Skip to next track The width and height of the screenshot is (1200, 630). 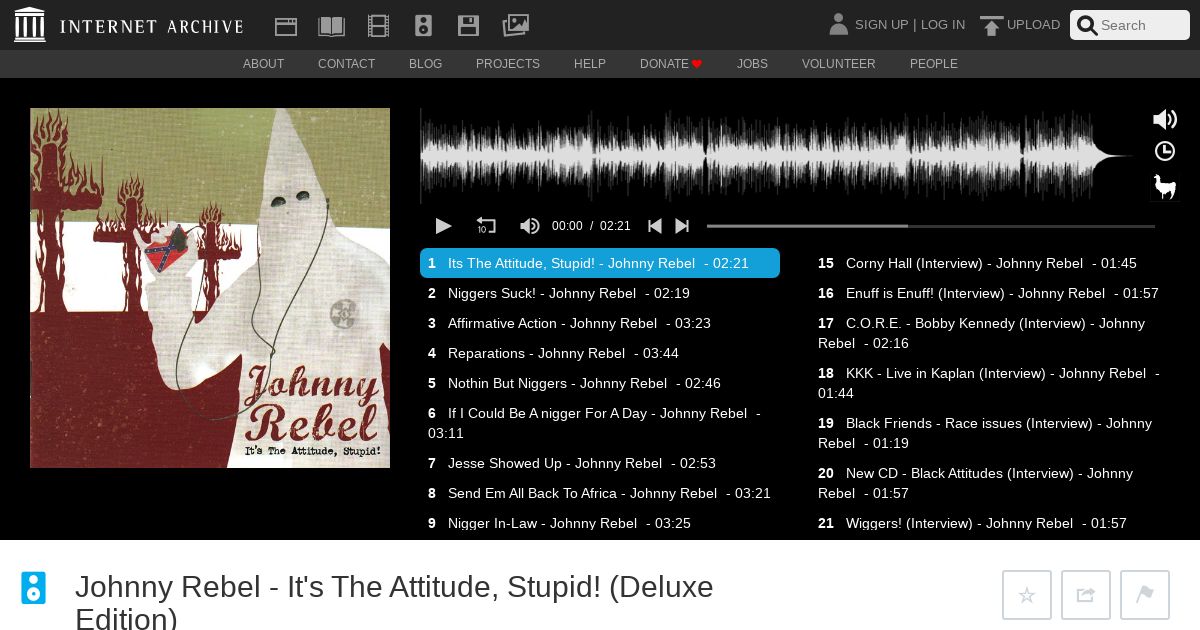coord(682,226)
